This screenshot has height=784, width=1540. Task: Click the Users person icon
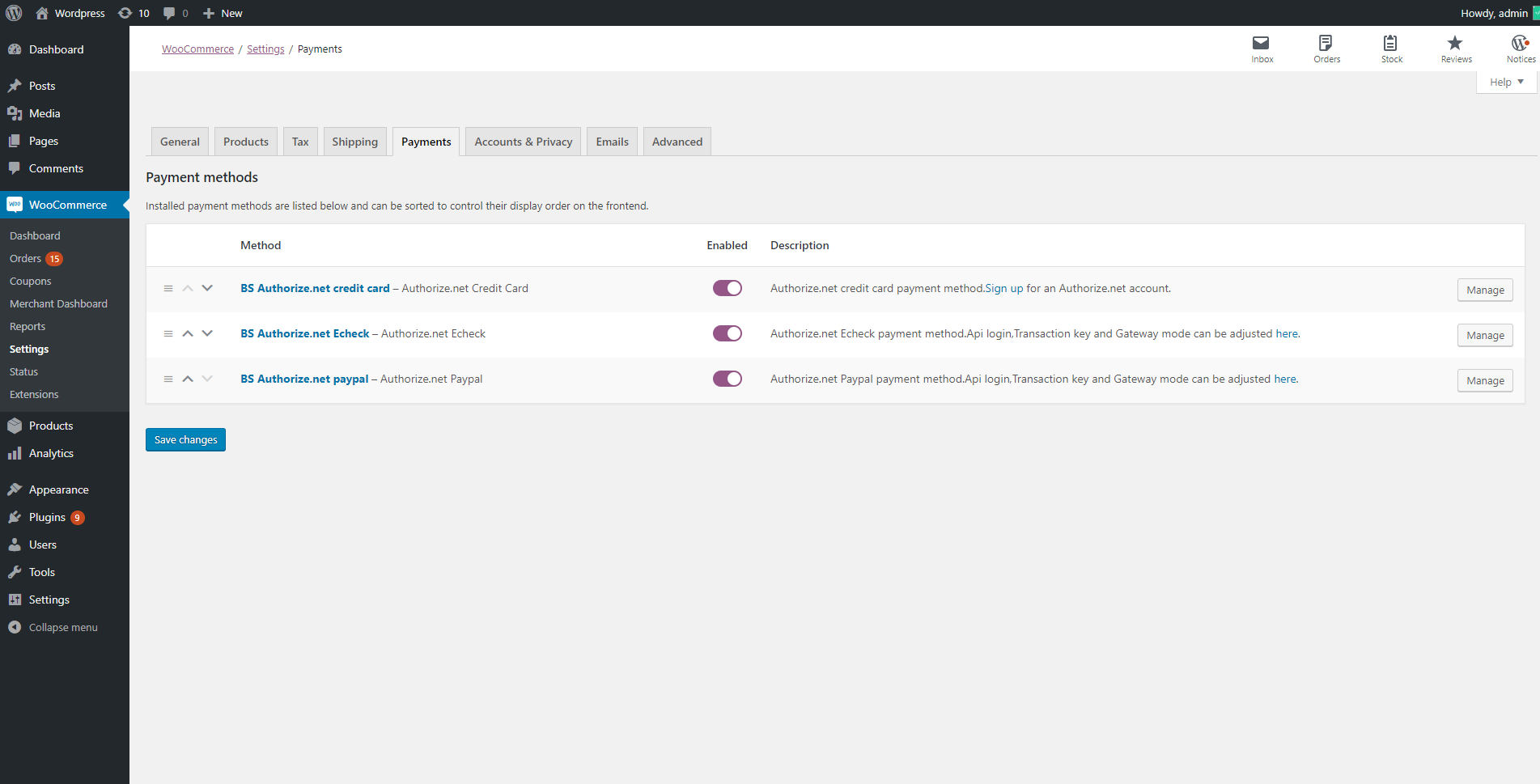15,545
